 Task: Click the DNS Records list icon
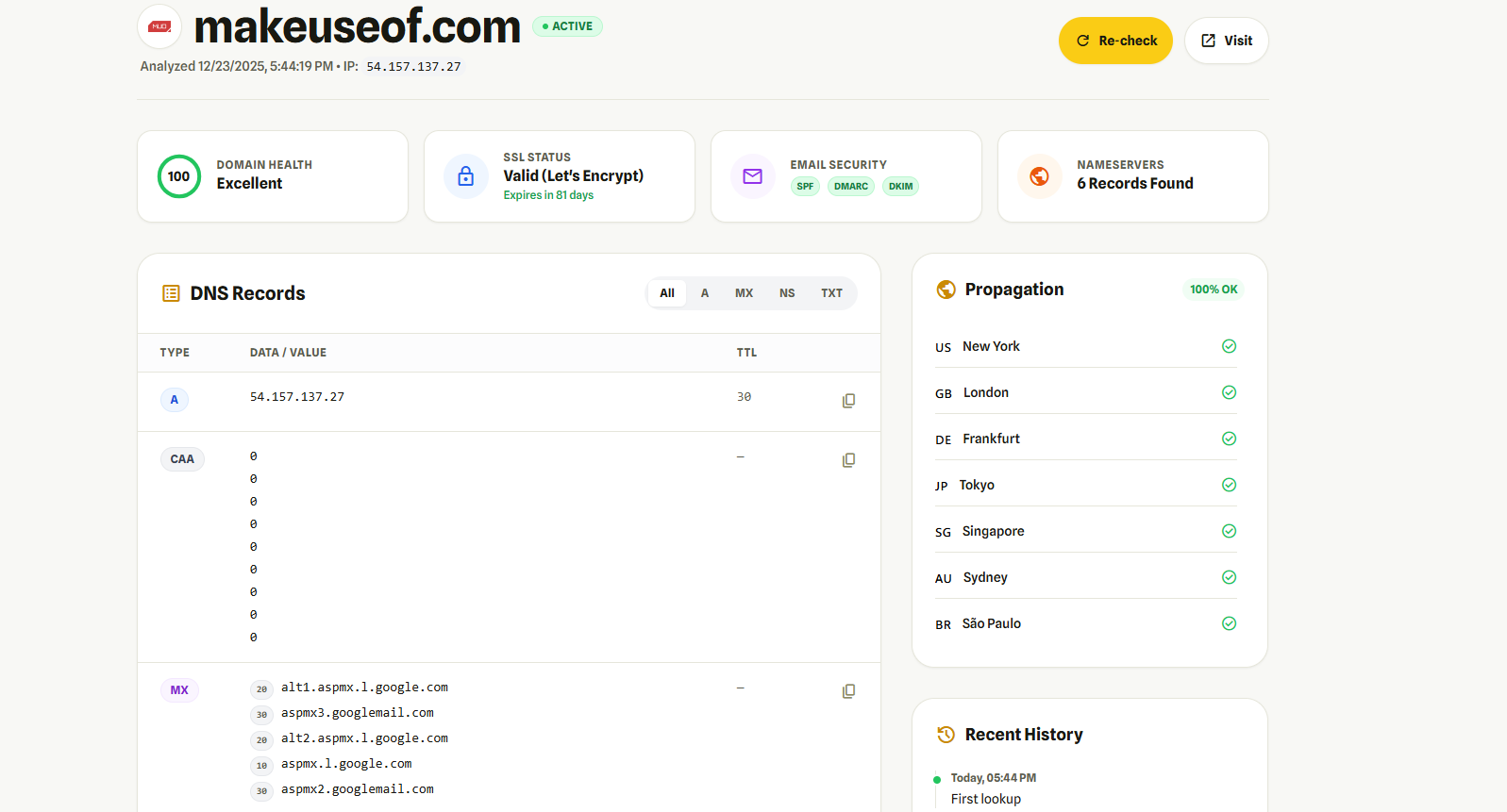tap(171, 293)
